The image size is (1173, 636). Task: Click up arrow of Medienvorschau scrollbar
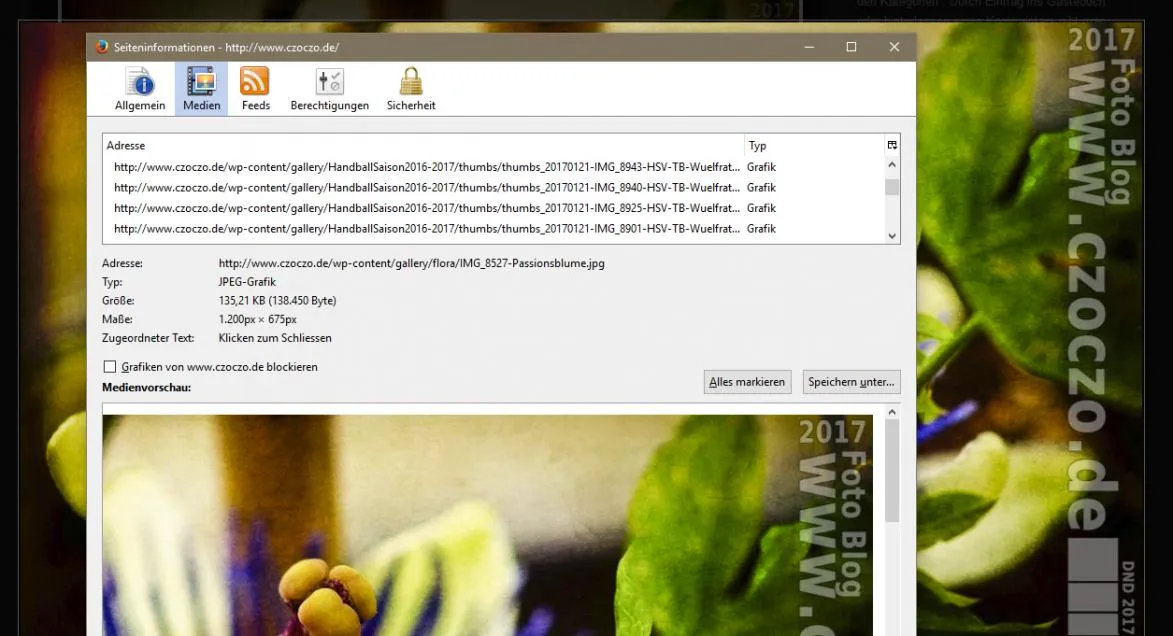(892, 412)
